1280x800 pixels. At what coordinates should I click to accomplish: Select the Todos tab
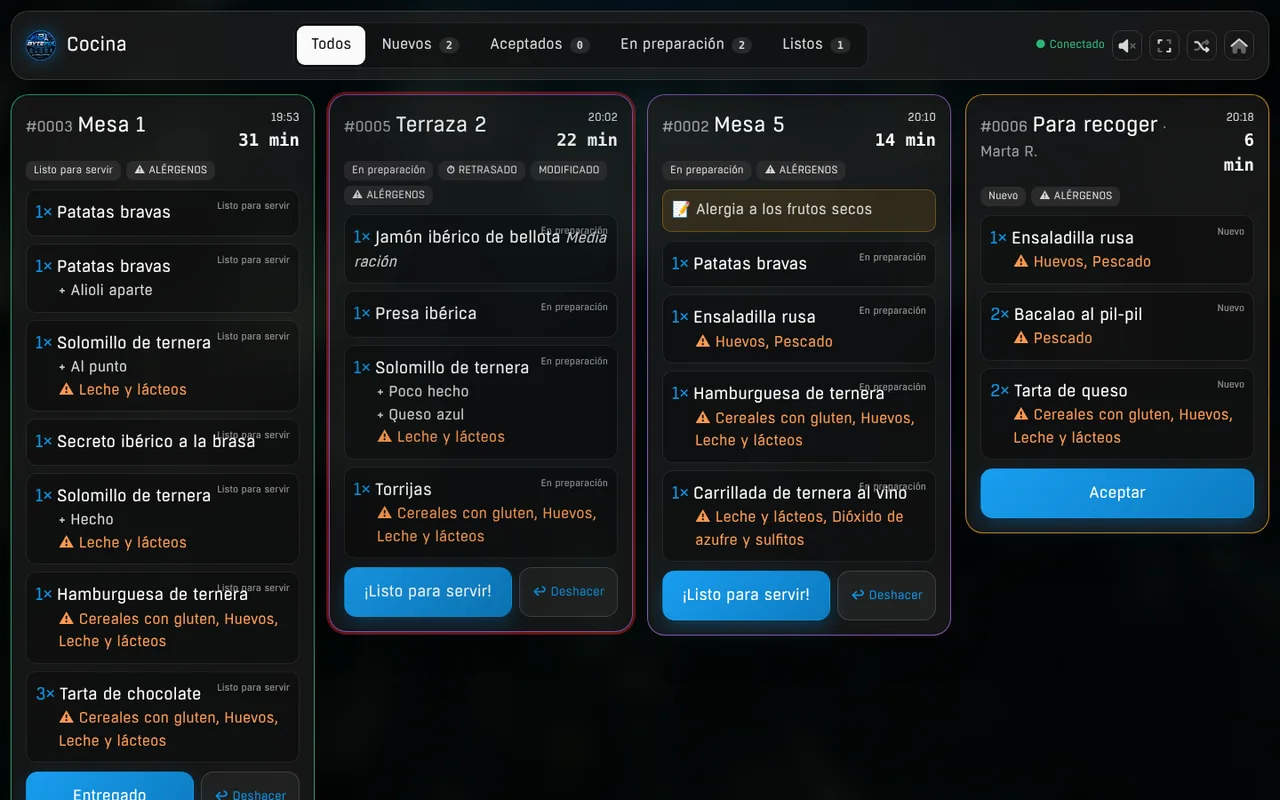click(331, 45)
